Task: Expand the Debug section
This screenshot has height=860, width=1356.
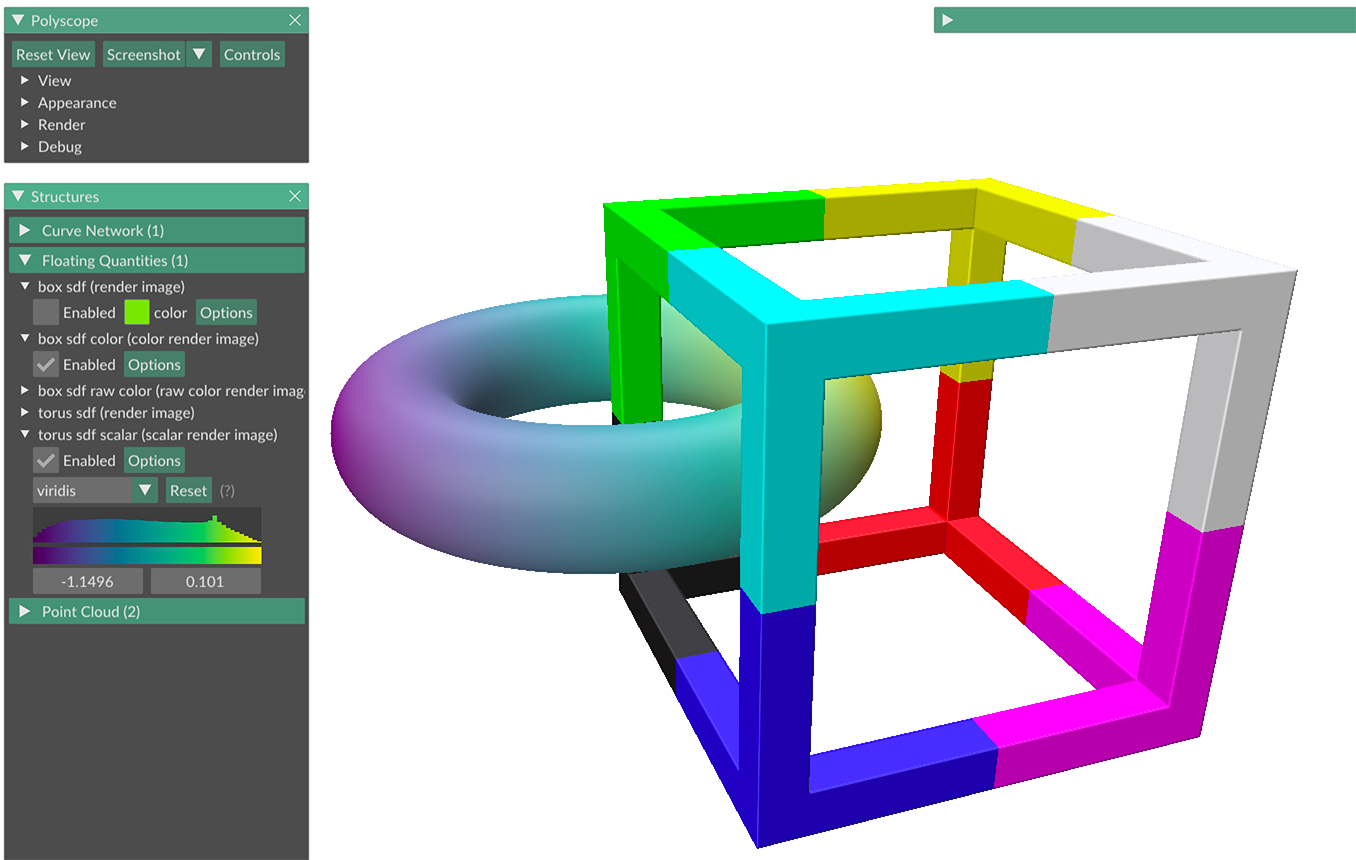Action: click(60, 146)
